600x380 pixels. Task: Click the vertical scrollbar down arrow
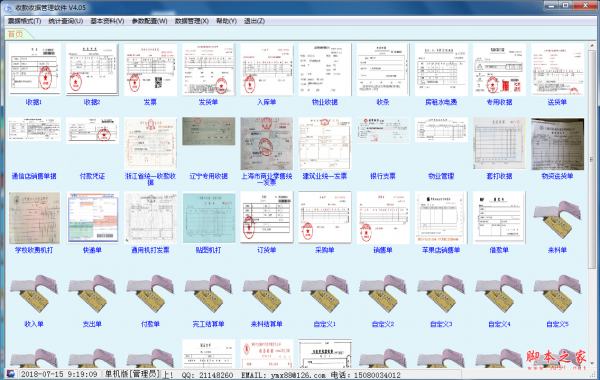click(592, 363)
